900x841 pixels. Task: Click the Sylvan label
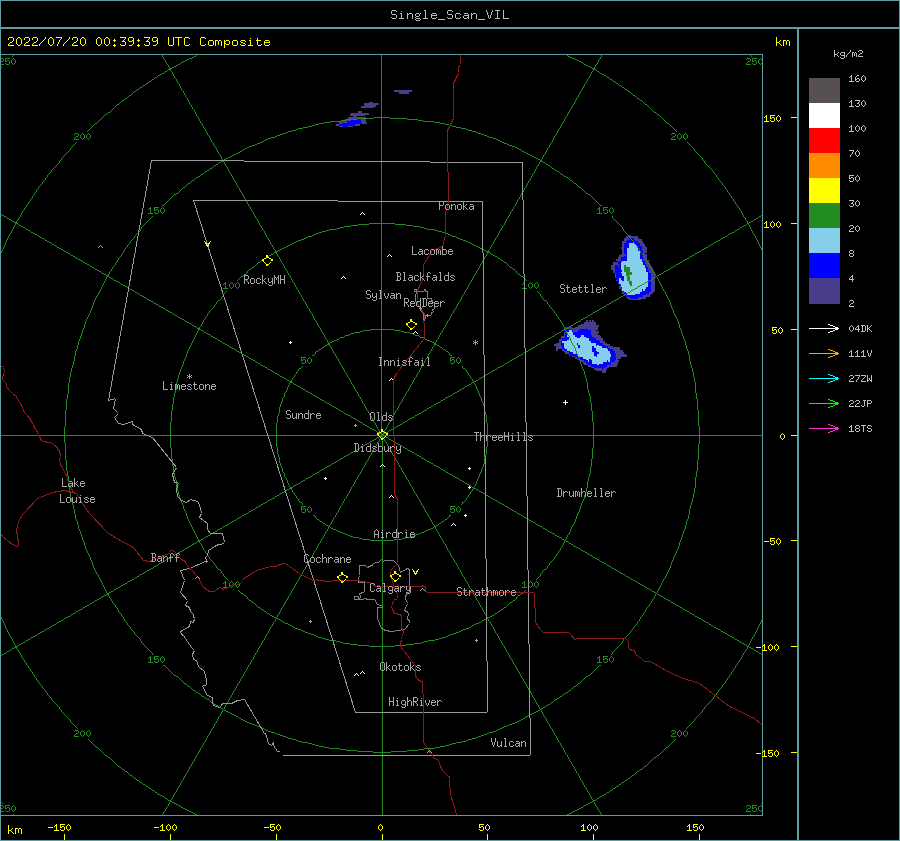[x=383, y=295]
